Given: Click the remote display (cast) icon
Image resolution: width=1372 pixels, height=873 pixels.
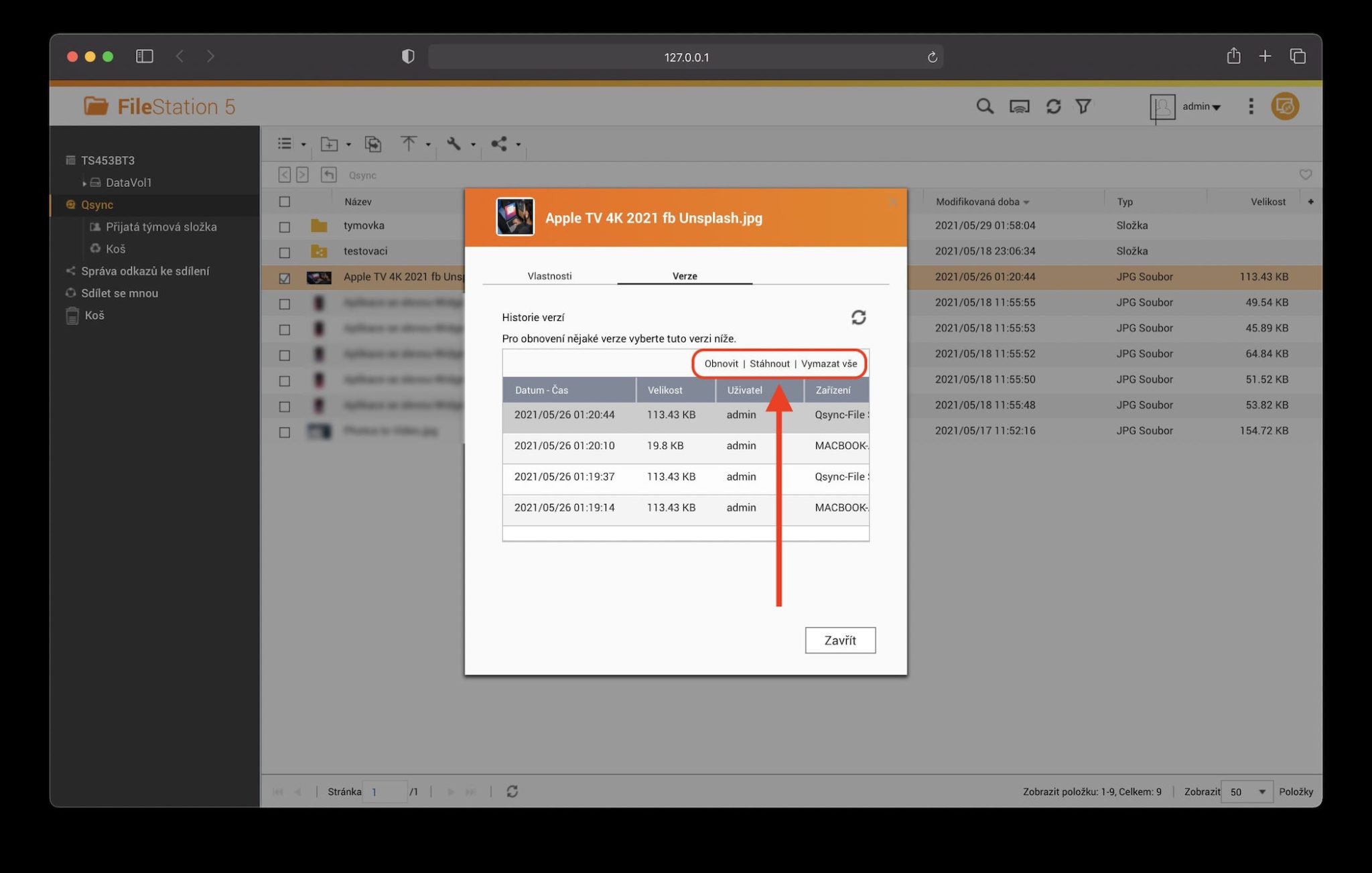Looking at the screenshot, I should click(x=1019, y=106).
